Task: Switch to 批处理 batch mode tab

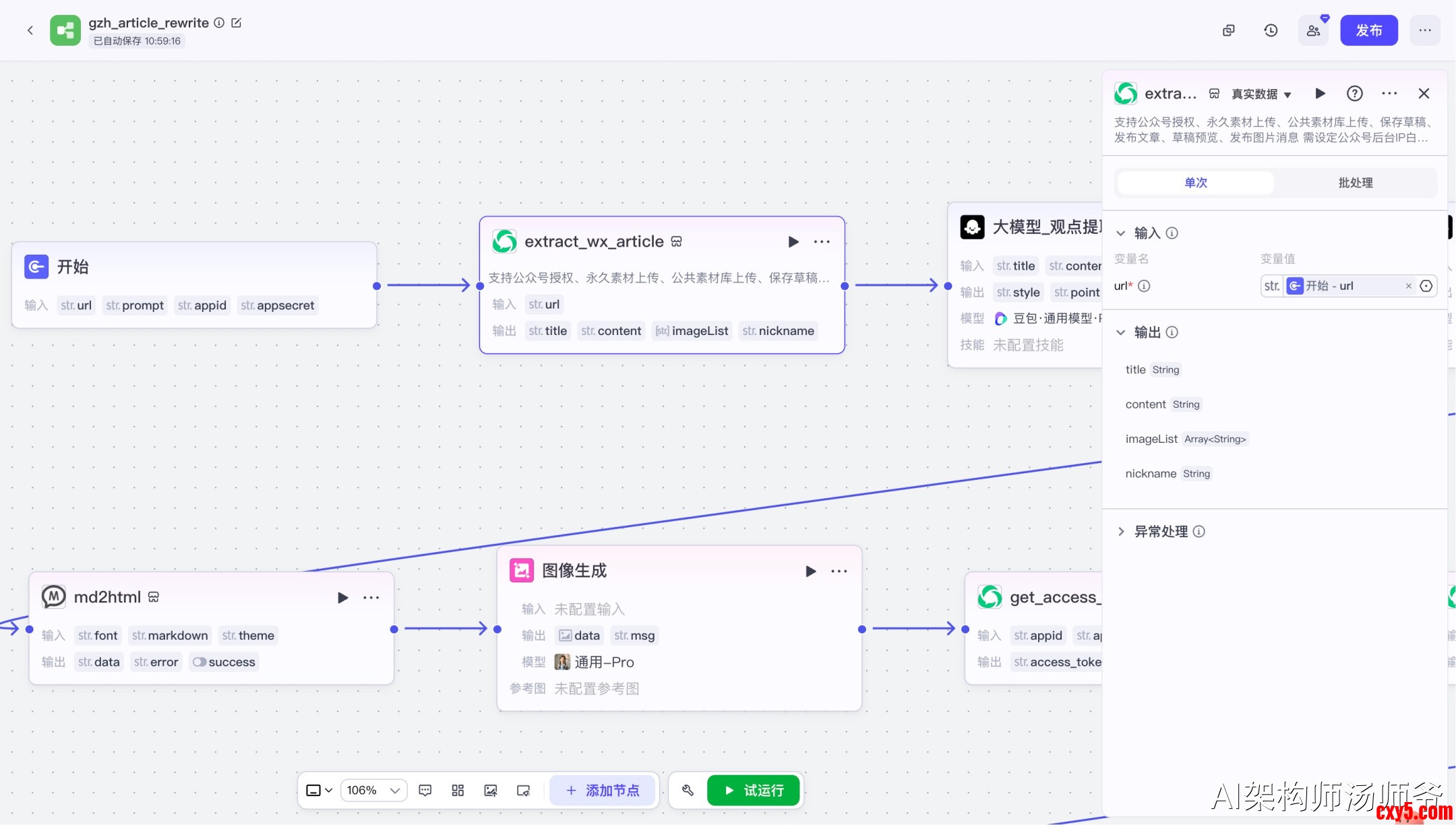Action: pyautogui.click(x=1355, y=183)
